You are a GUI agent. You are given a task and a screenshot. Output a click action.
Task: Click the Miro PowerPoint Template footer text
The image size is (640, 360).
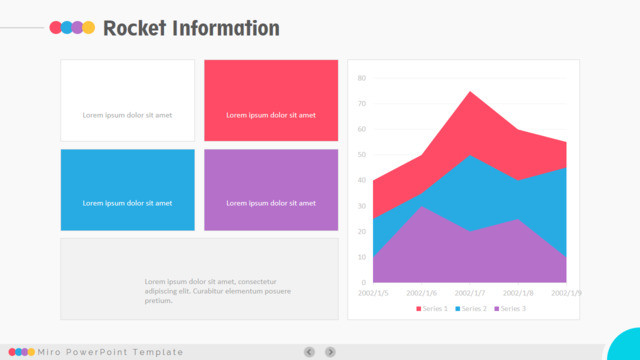(x=110, y=352)
